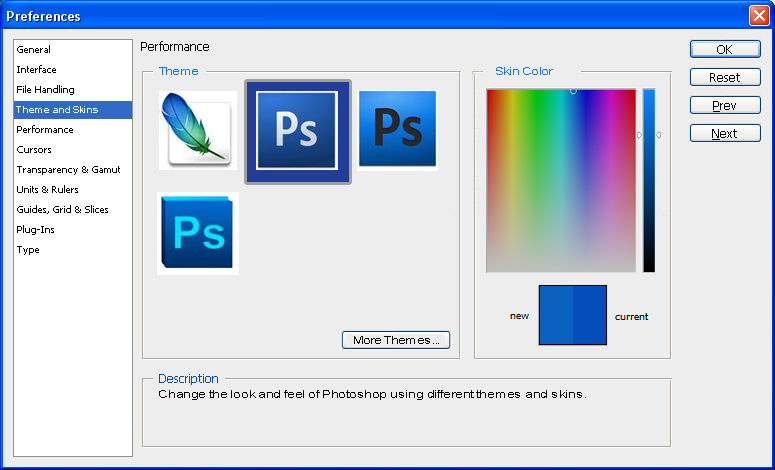
Task: Click the new color swatch half
Action: pos(556,315)
